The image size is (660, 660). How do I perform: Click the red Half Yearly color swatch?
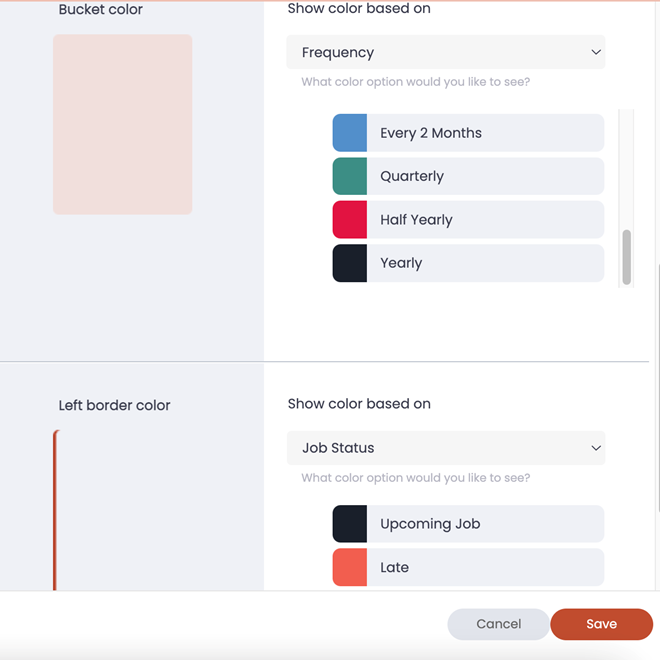coord(350,220)
